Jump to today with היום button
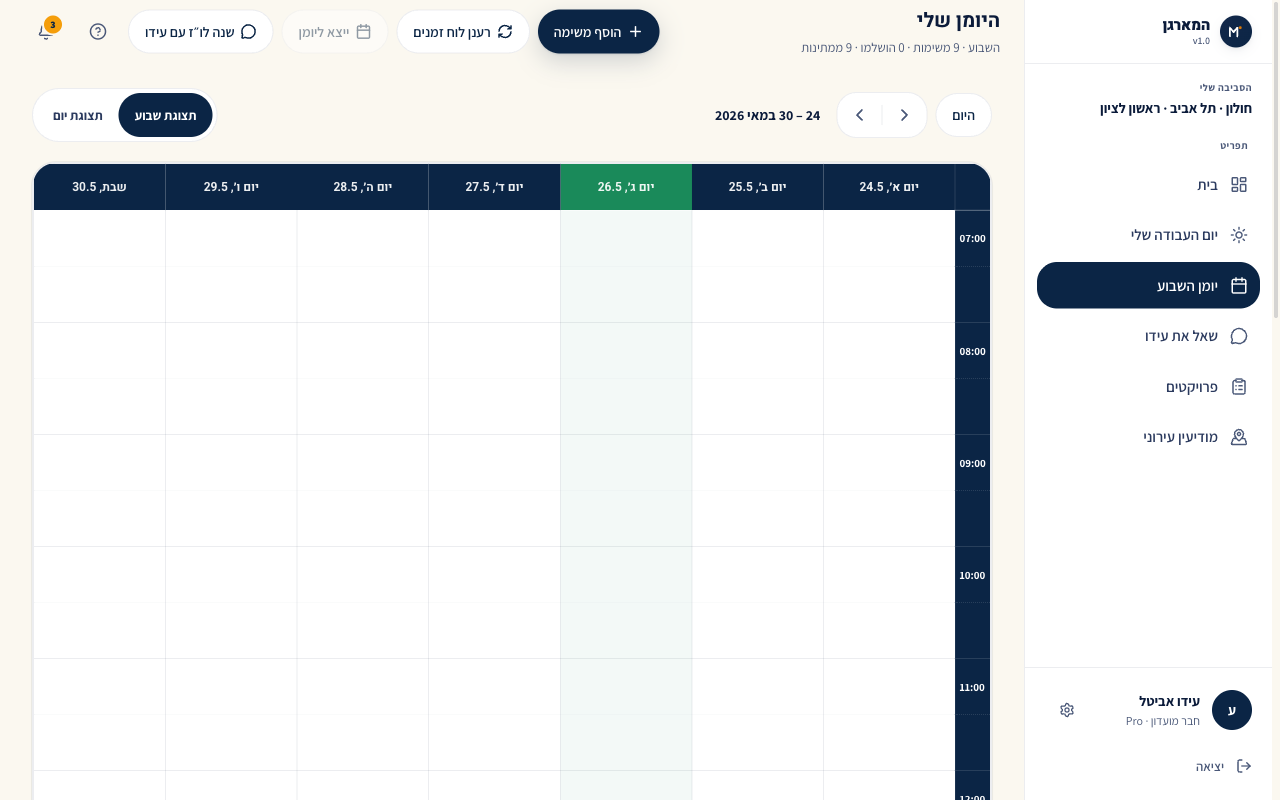Image resolution: width=1280 pixels, height=800 pixels. [x=963, y=115]
